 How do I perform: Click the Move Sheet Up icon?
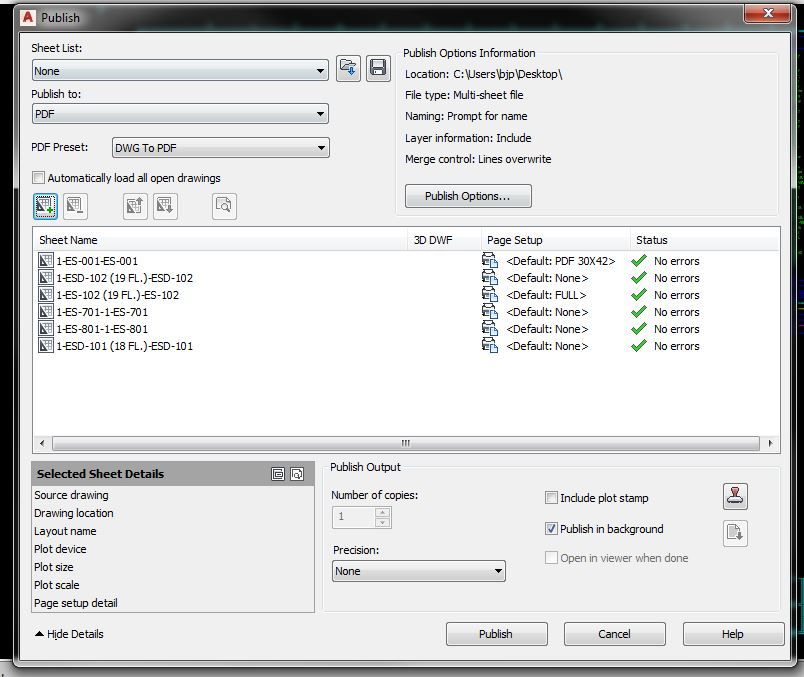pyautogui.click(x=135, y=206)
